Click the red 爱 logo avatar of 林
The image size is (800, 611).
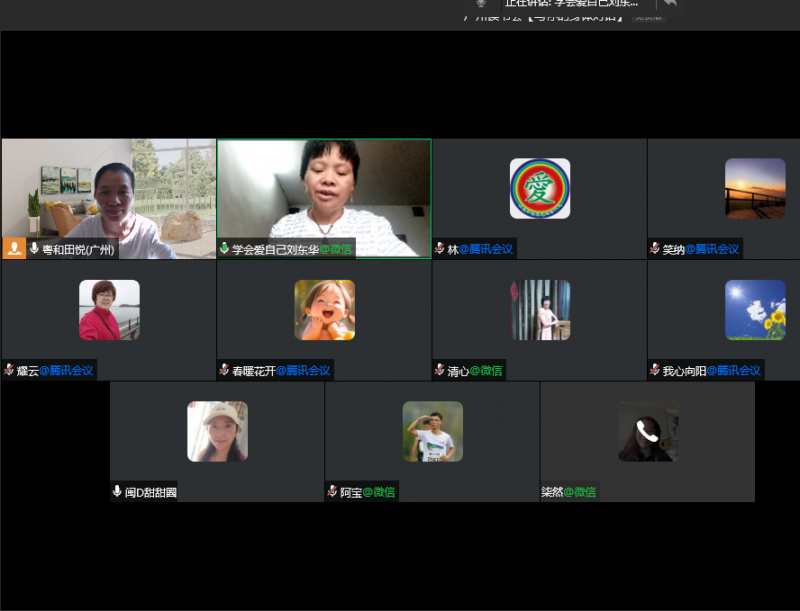click(540, 188)
